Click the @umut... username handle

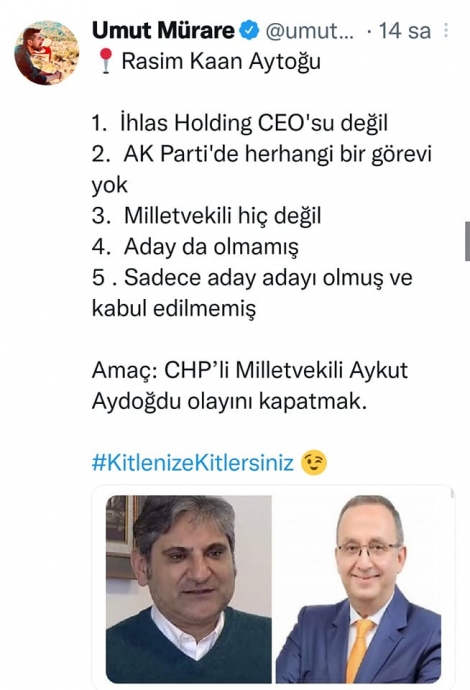coord(309,31)
